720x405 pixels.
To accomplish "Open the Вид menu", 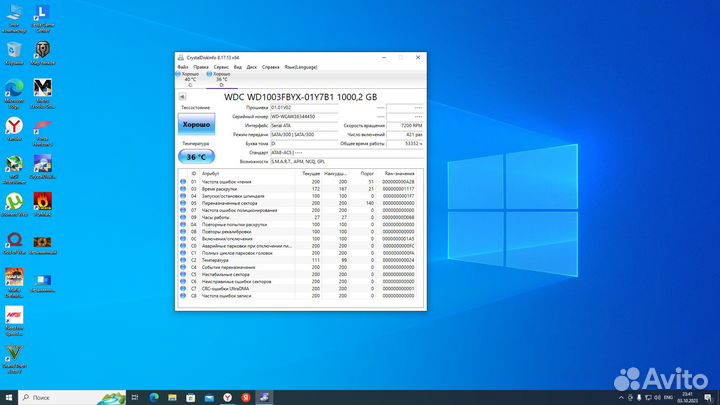I will [237, 67].
